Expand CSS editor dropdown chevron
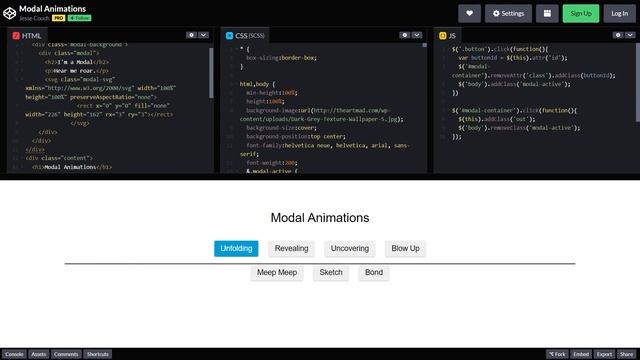This screenshot has width=640, height=360. coord(417,35)
